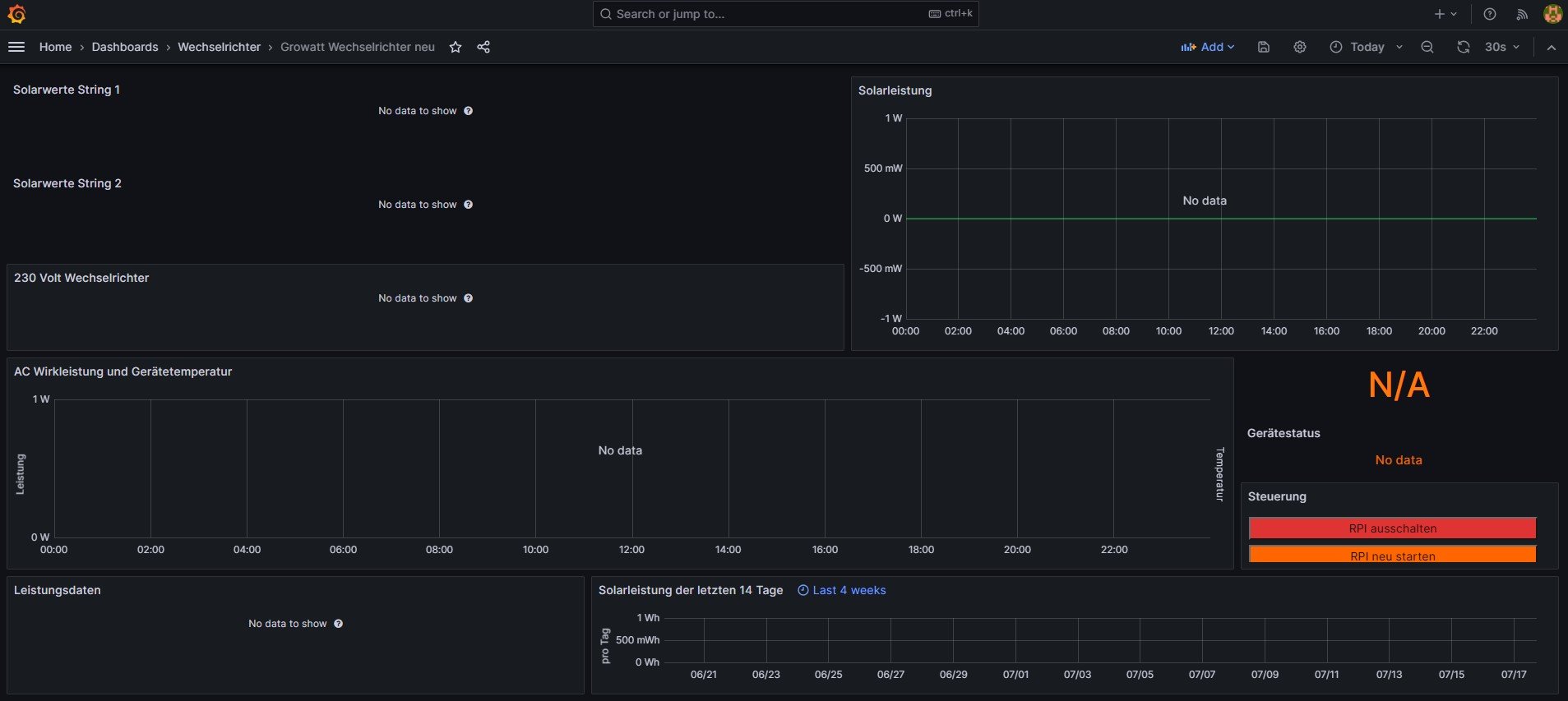Image resolution: width=1568 pixels, height=701 pixels.
Task: Refresh the dashboard now
Action: 1464,47
